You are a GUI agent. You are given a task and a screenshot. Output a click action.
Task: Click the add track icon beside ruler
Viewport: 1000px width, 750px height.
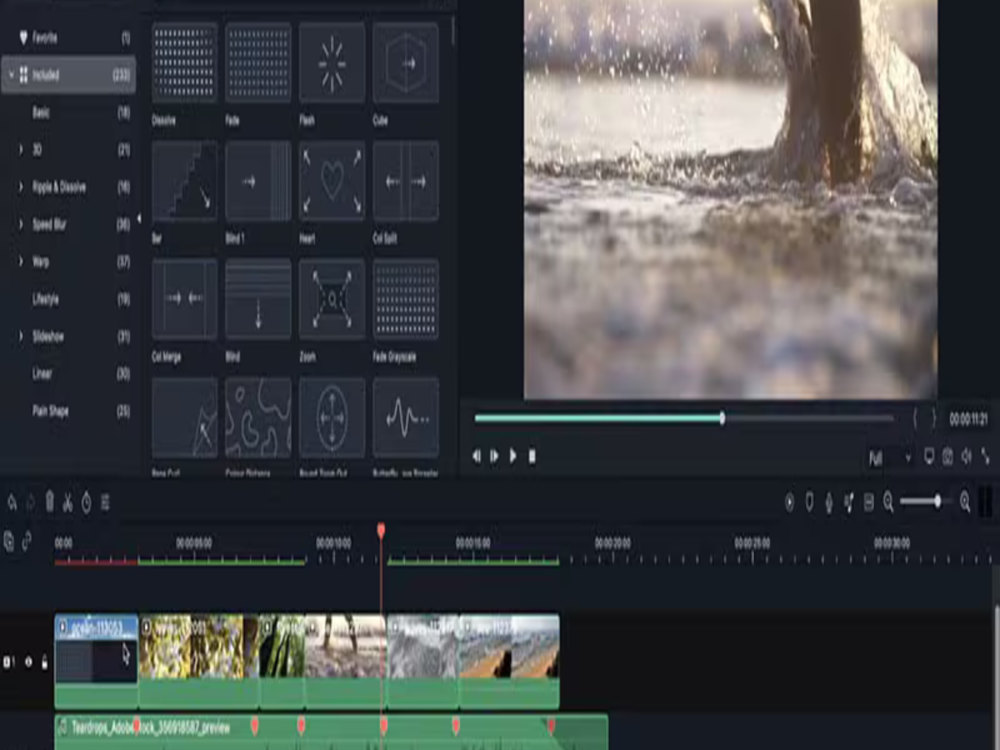click(x=9, y=541)
